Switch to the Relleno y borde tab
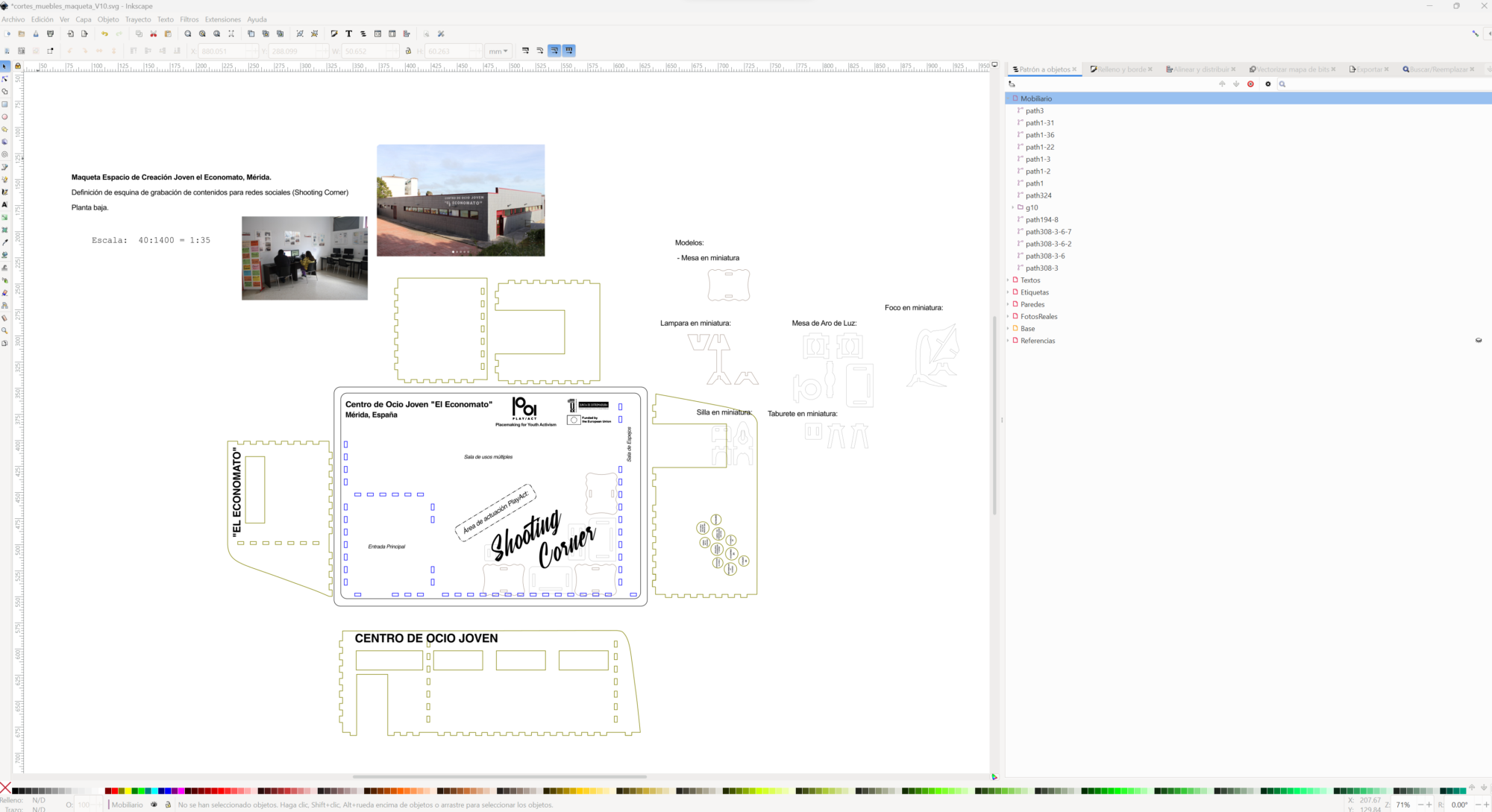The height and width of the screenshot is (812, 1492). pyautogui.click(x=1120, y=69)
